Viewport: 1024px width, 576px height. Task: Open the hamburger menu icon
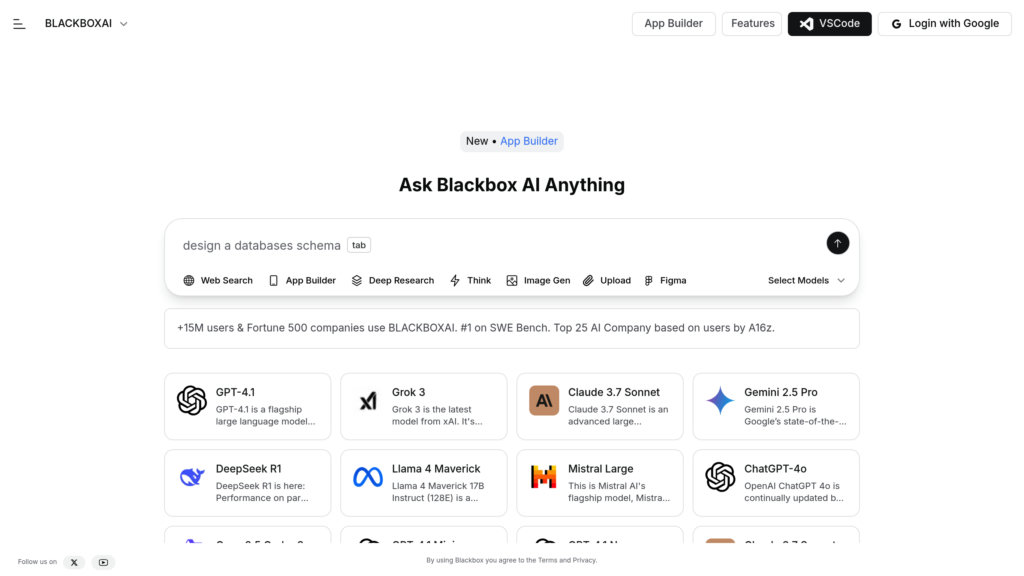tap(20, 23)
